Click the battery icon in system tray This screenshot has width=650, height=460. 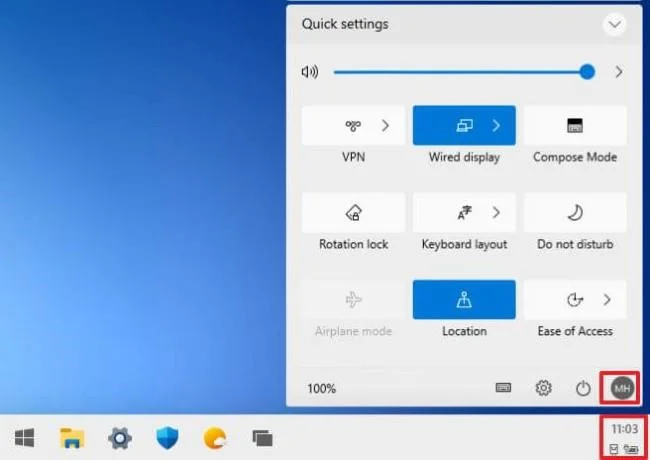[x=631, y=449]
